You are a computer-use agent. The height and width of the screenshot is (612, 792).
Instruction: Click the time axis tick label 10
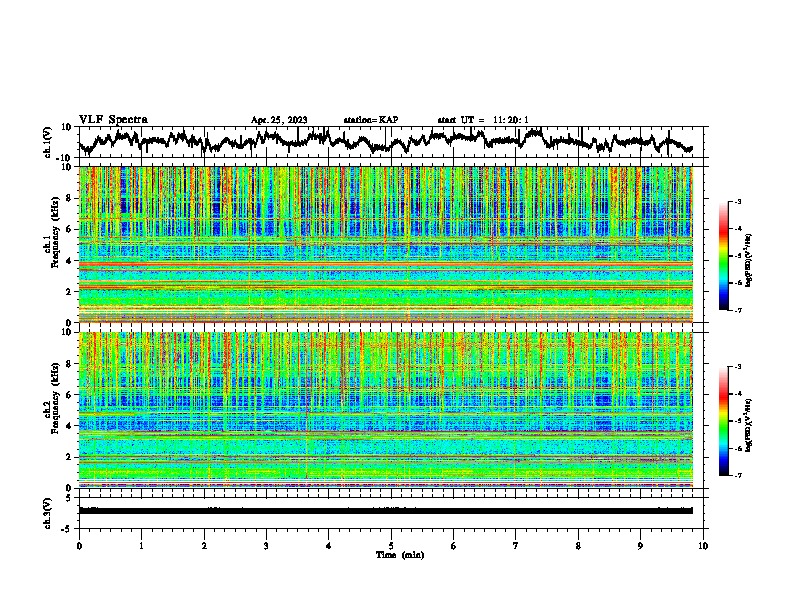pos(703,546)
